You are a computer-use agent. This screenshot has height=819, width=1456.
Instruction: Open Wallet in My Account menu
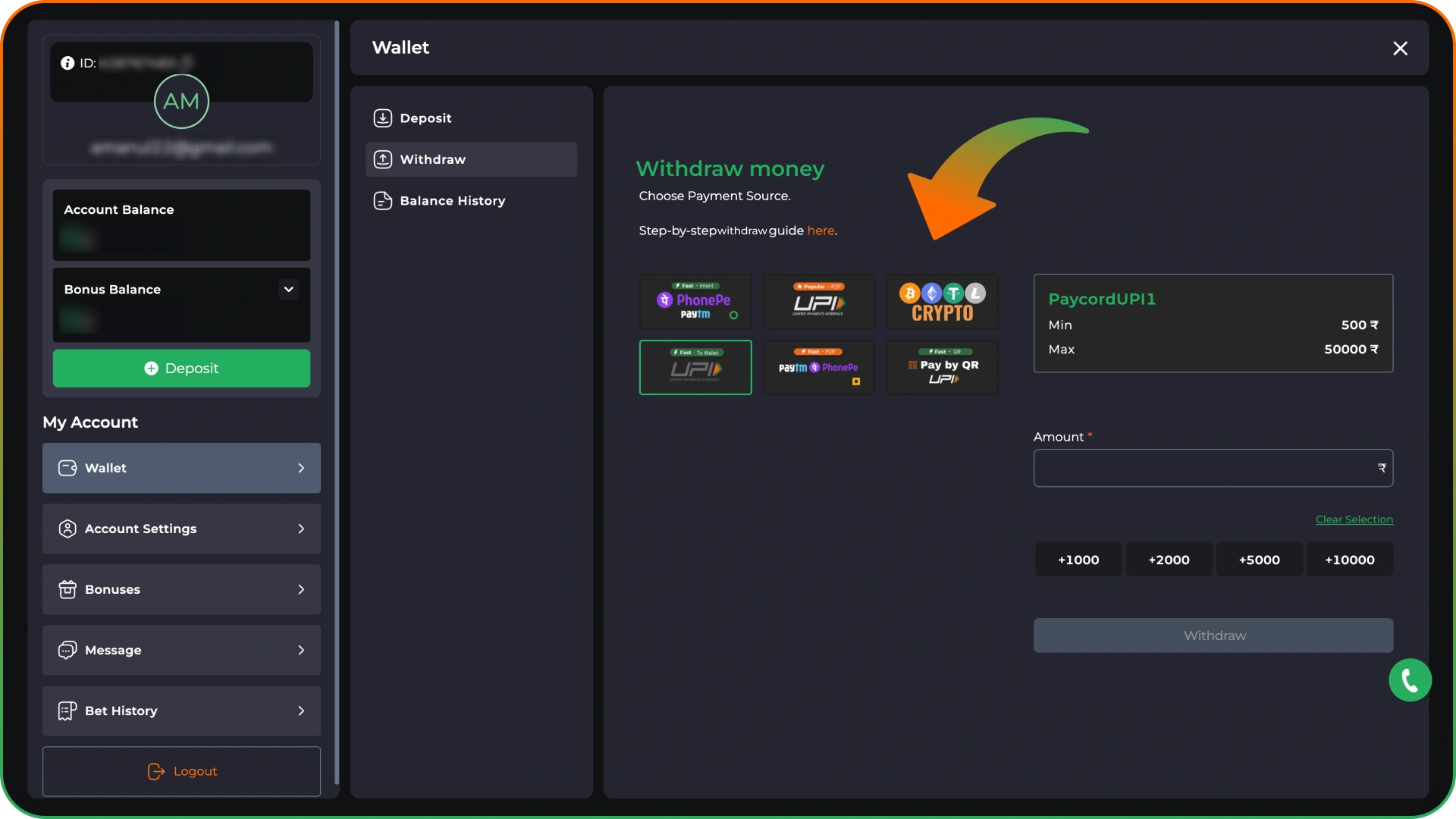coord(181,468)
